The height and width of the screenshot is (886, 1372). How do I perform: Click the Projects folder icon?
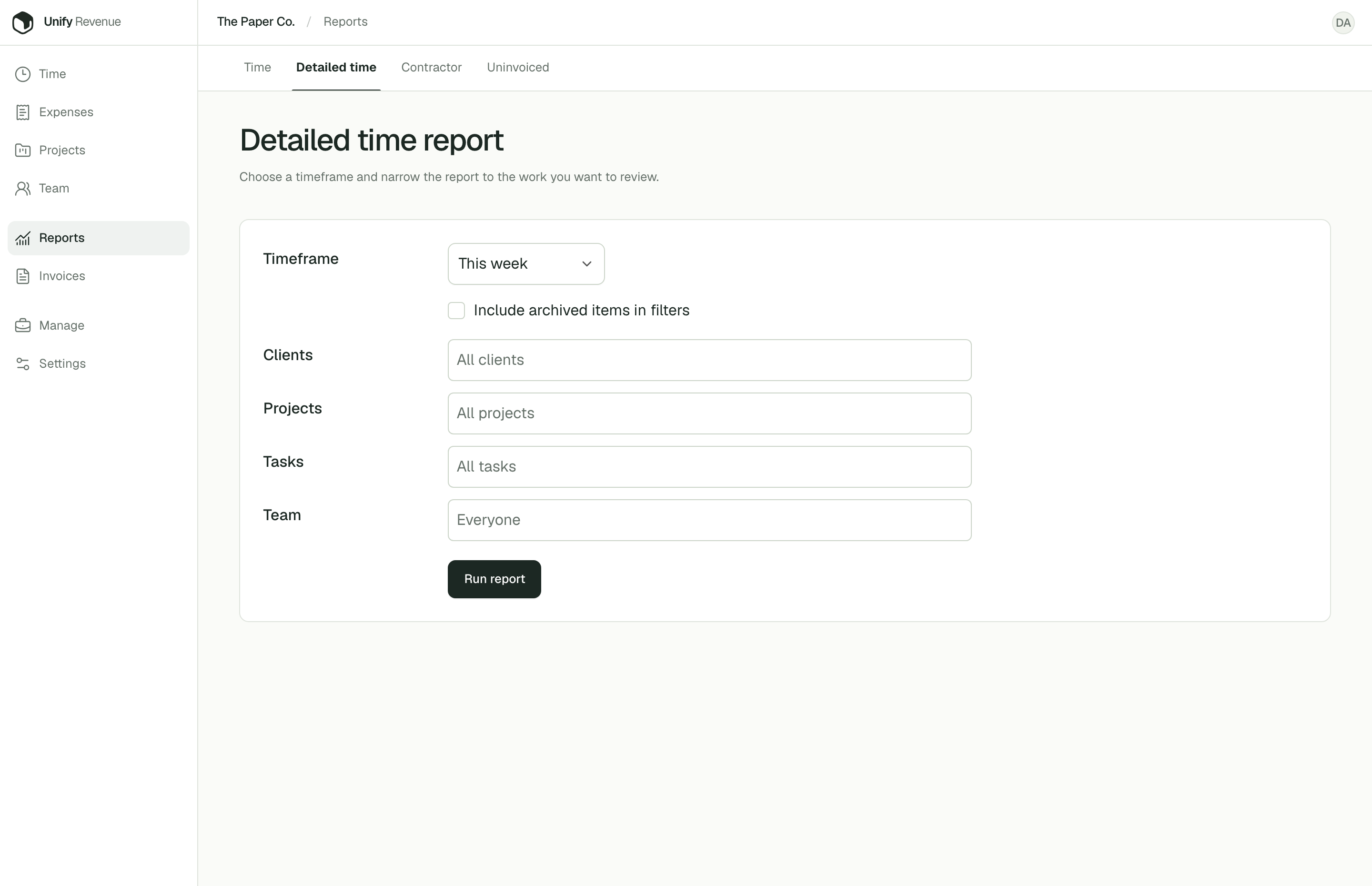tap(23, 150)
